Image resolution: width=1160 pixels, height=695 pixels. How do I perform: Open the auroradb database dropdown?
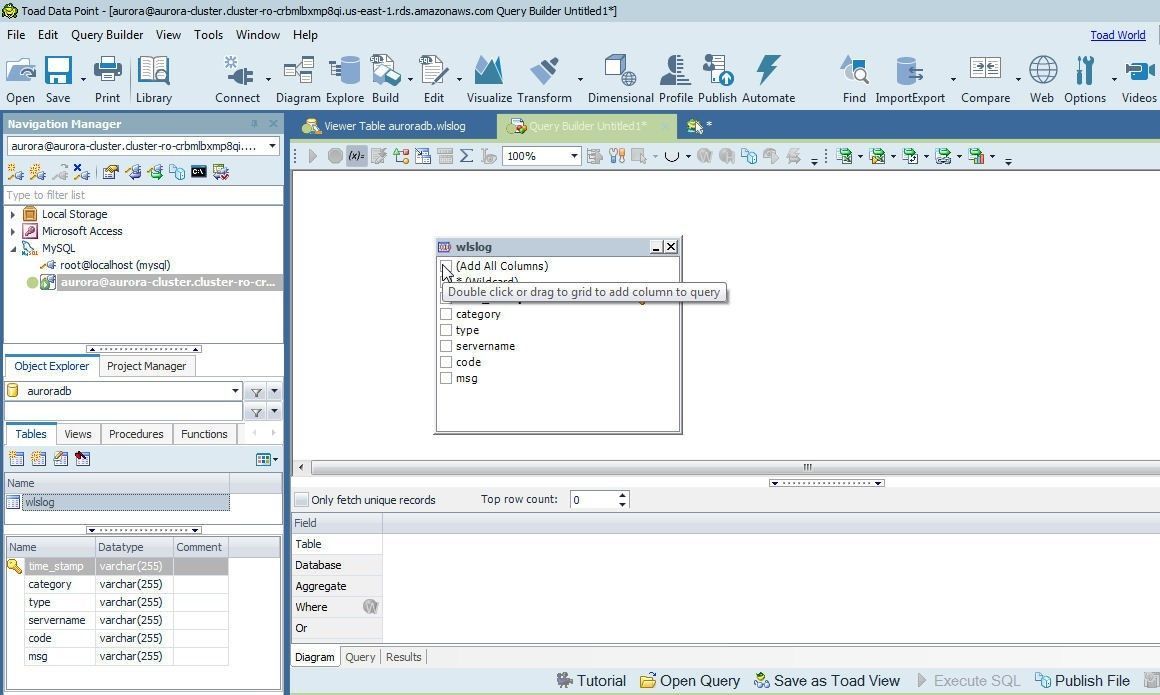click(x=235, y=391)
